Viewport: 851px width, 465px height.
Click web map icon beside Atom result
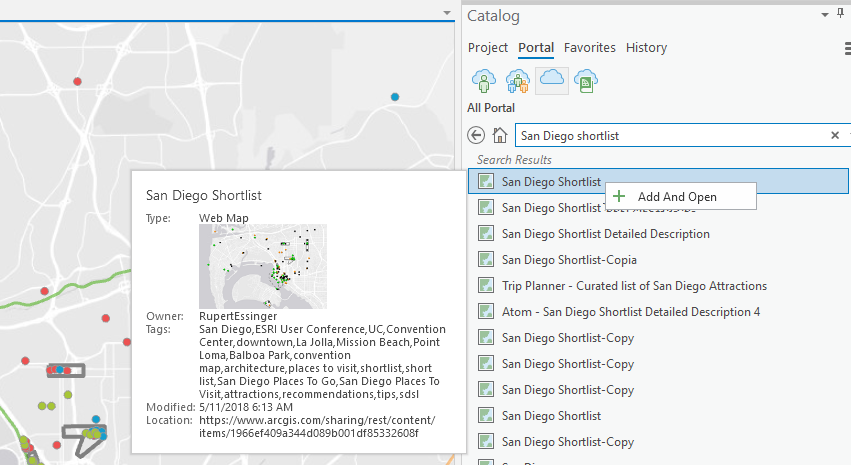[486, 311]
